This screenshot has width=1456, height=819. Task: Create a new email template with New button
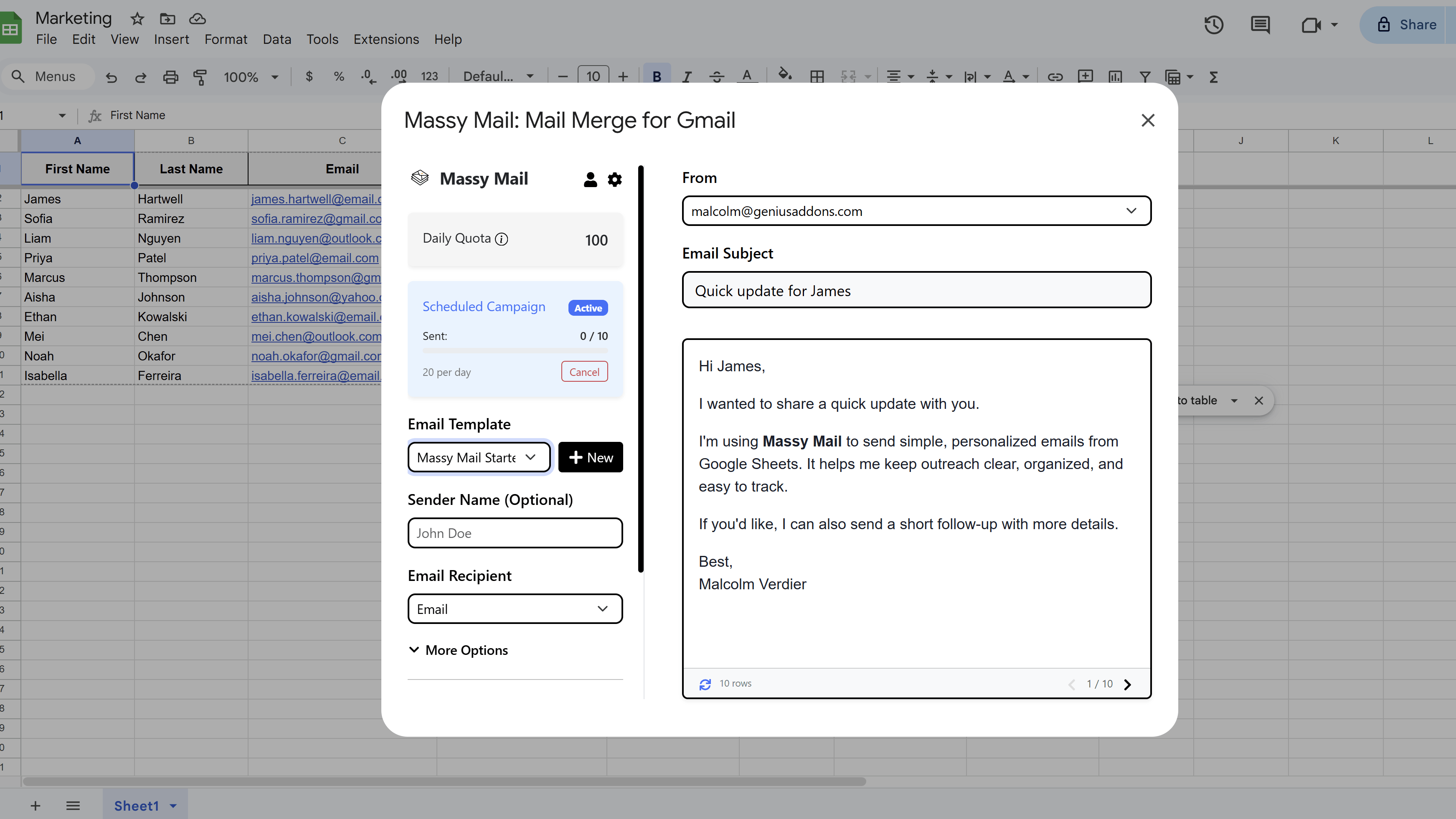point(591,457)
